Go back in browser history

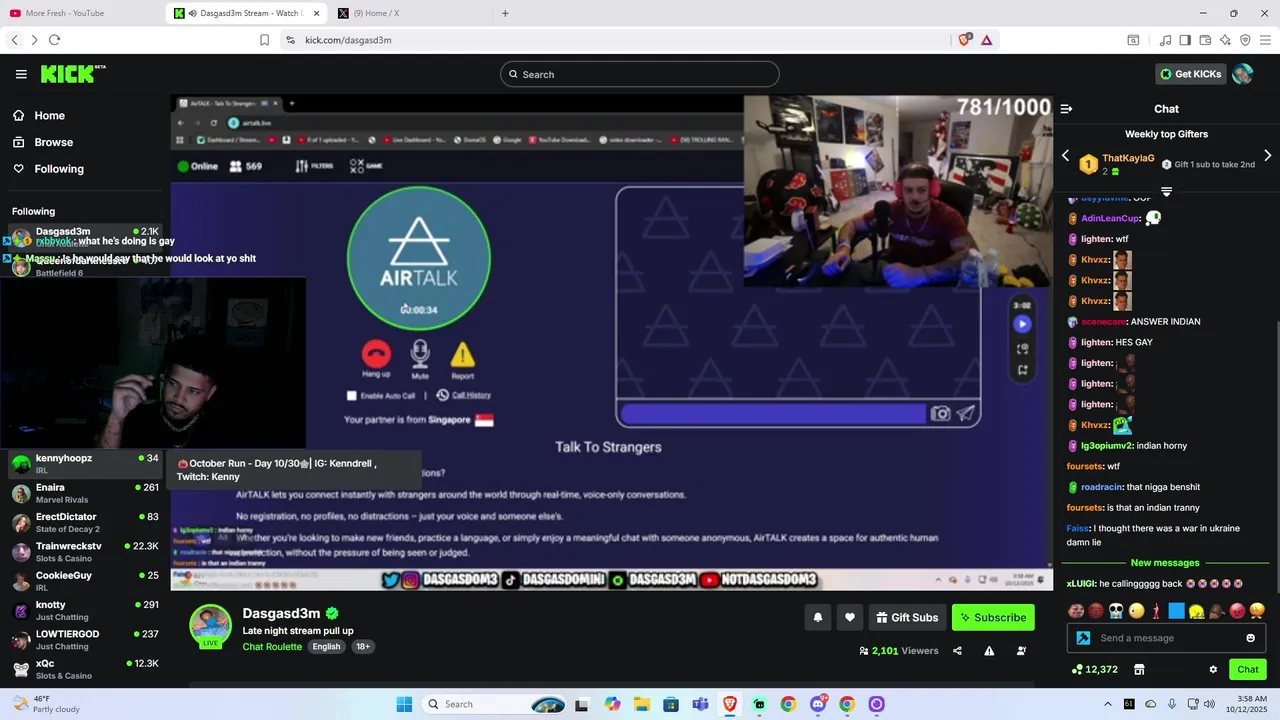tap(14, 40)
